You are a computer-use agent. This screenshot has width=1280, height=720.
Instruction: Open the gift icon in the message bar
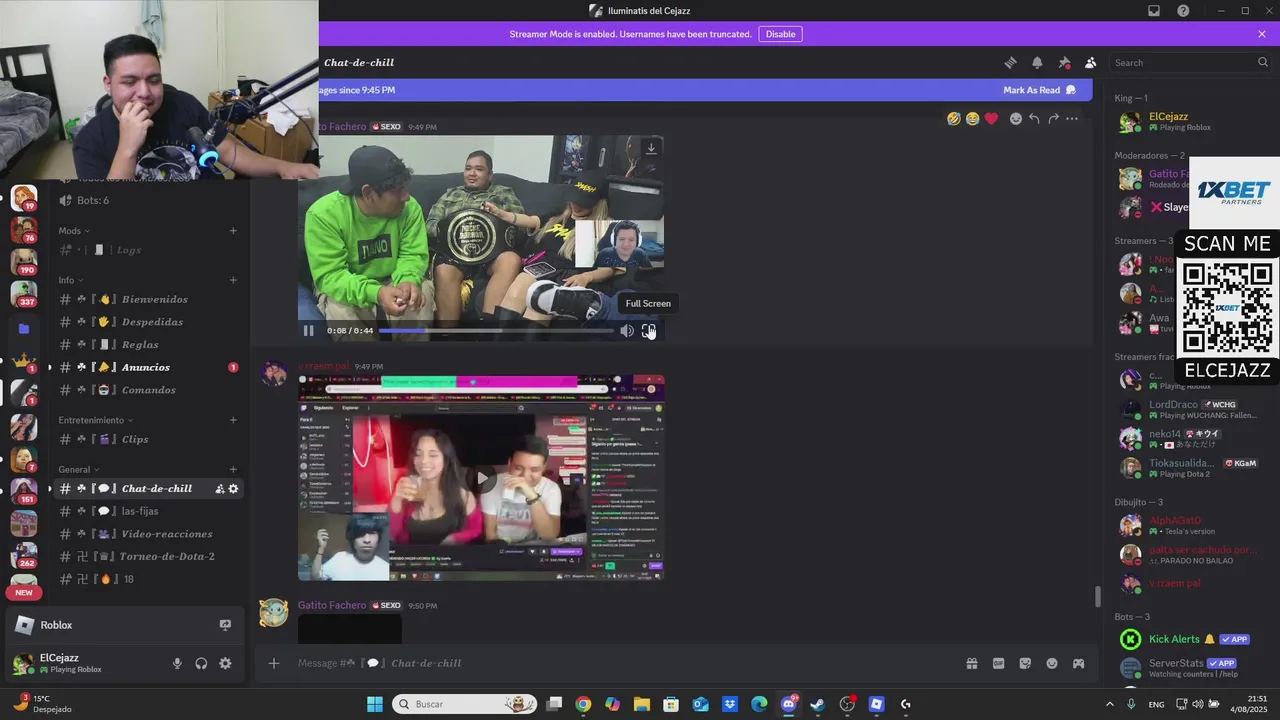point(971,663)
